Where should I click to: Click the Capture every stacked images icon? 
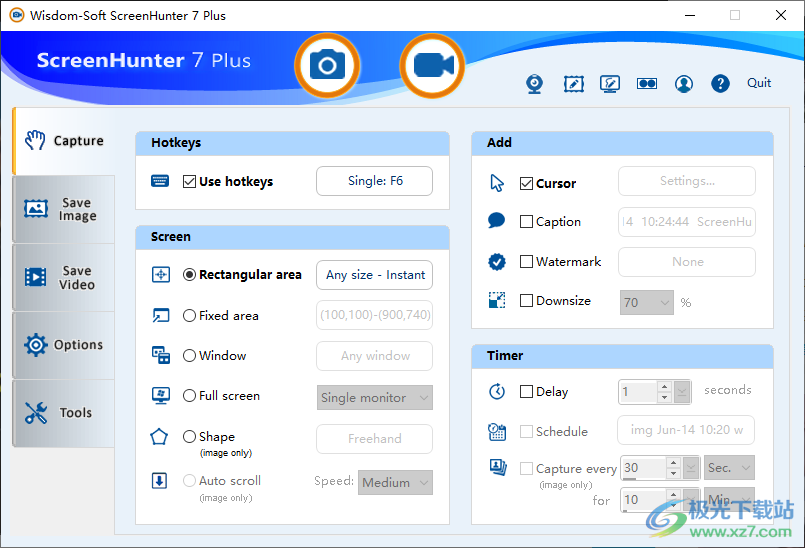coord(498,467)
